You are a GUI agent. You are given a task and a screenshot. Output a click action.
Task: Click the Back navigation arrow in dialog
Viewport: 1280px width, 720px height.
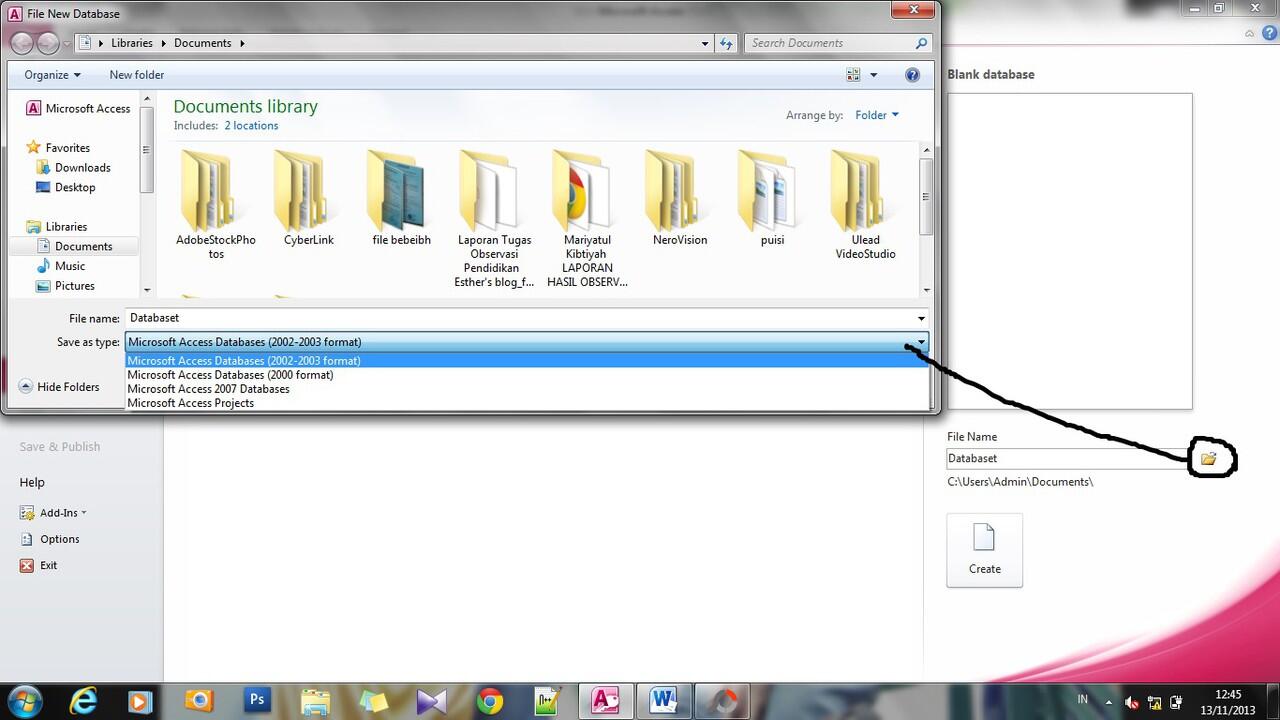tap(21, 43)
